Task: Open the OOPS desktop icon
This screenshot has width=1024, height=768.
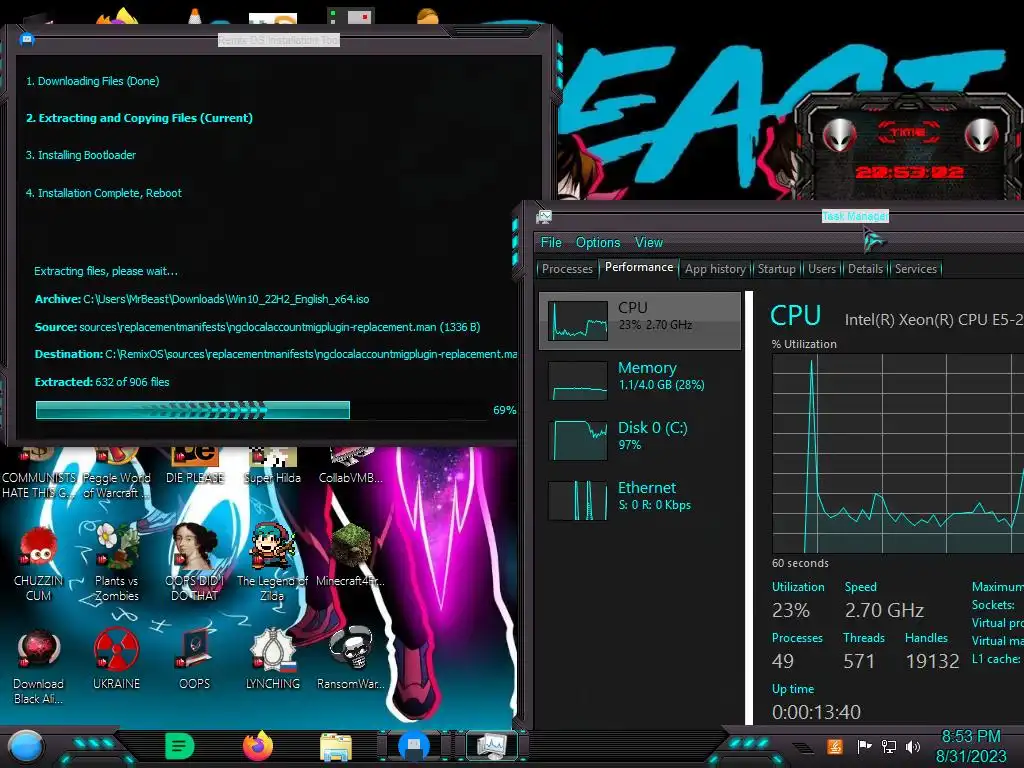Action: [x=195, y=658]
